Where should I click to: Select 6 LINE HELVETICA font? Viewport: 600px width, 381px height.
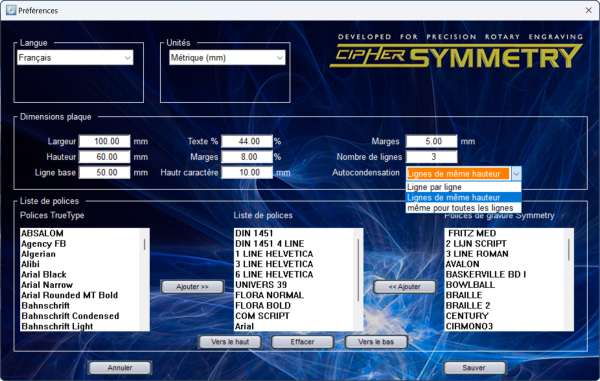pos(293,275)
